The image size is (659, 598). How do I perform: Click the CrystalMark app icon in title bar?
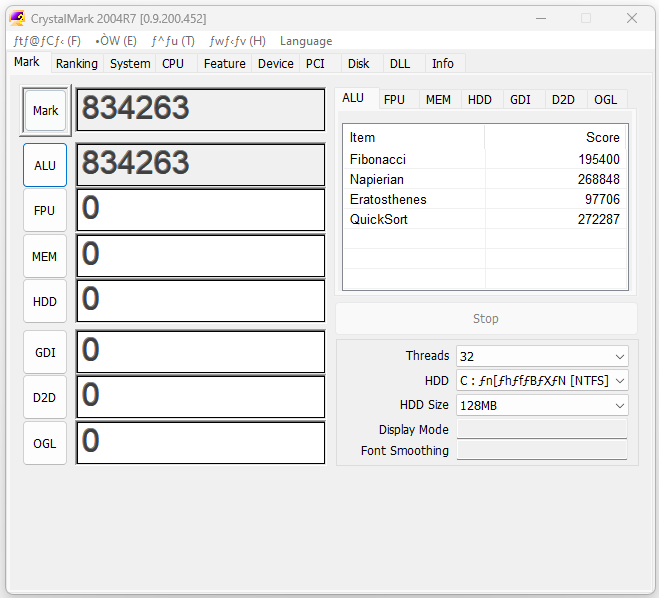(17, 18)
